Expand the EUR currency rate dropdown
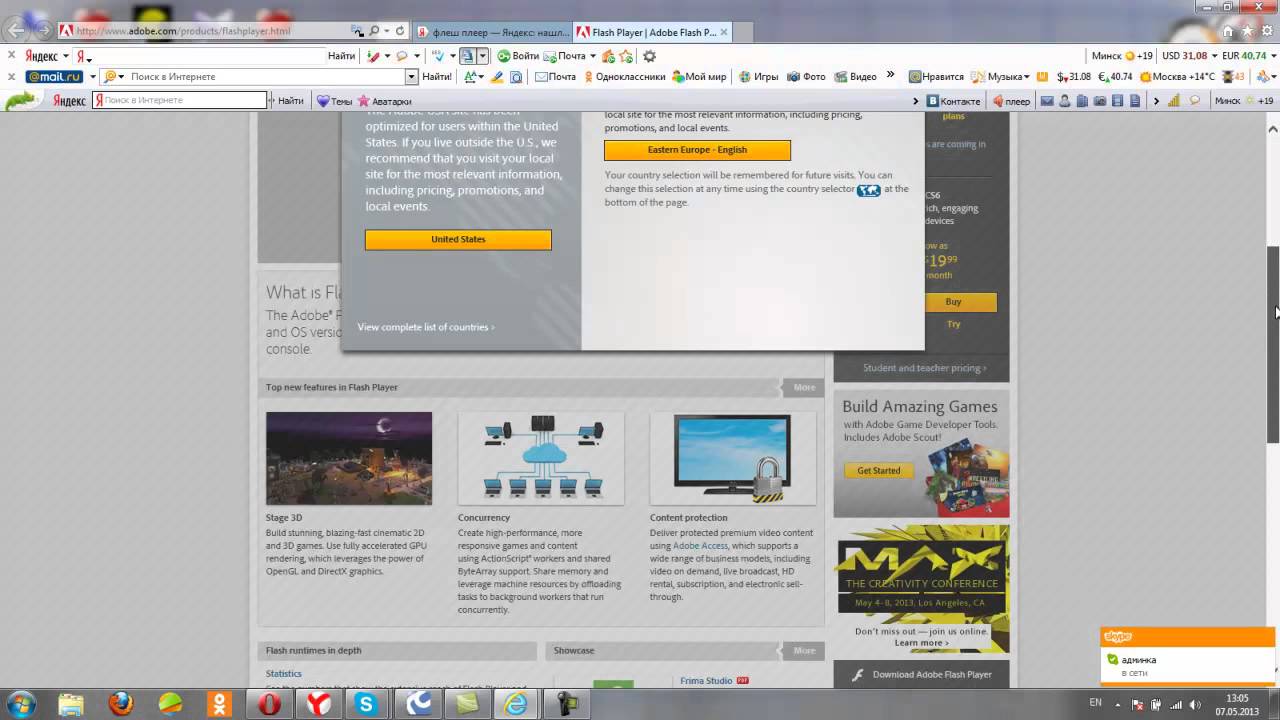1280x720 pixels. (x=1273, y=56)
